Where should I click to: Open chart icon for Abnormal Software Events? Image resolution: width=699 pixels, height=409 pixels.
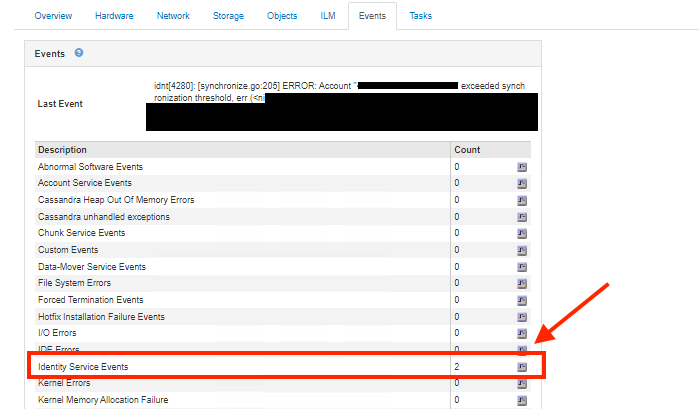click(x=521, y=167)
